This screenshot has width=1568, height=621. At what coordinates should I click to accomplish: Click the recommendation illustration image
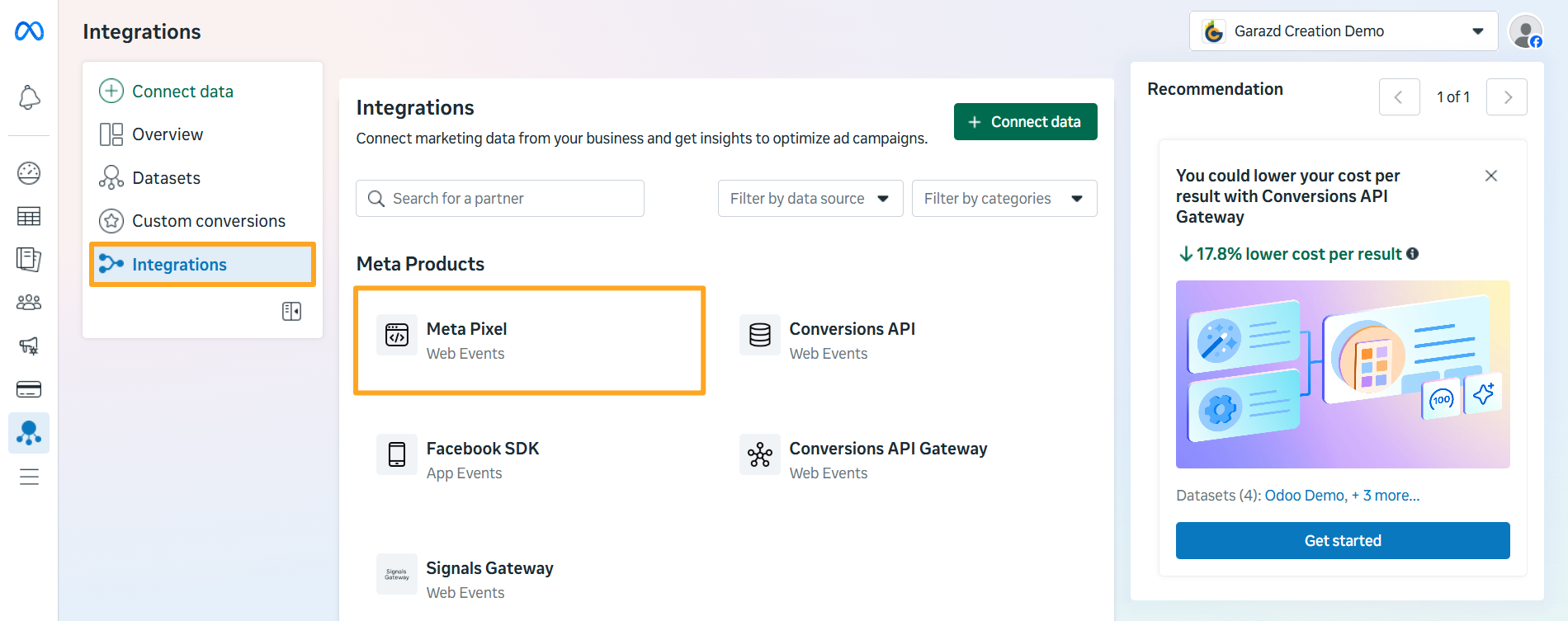pos(1343,374)
